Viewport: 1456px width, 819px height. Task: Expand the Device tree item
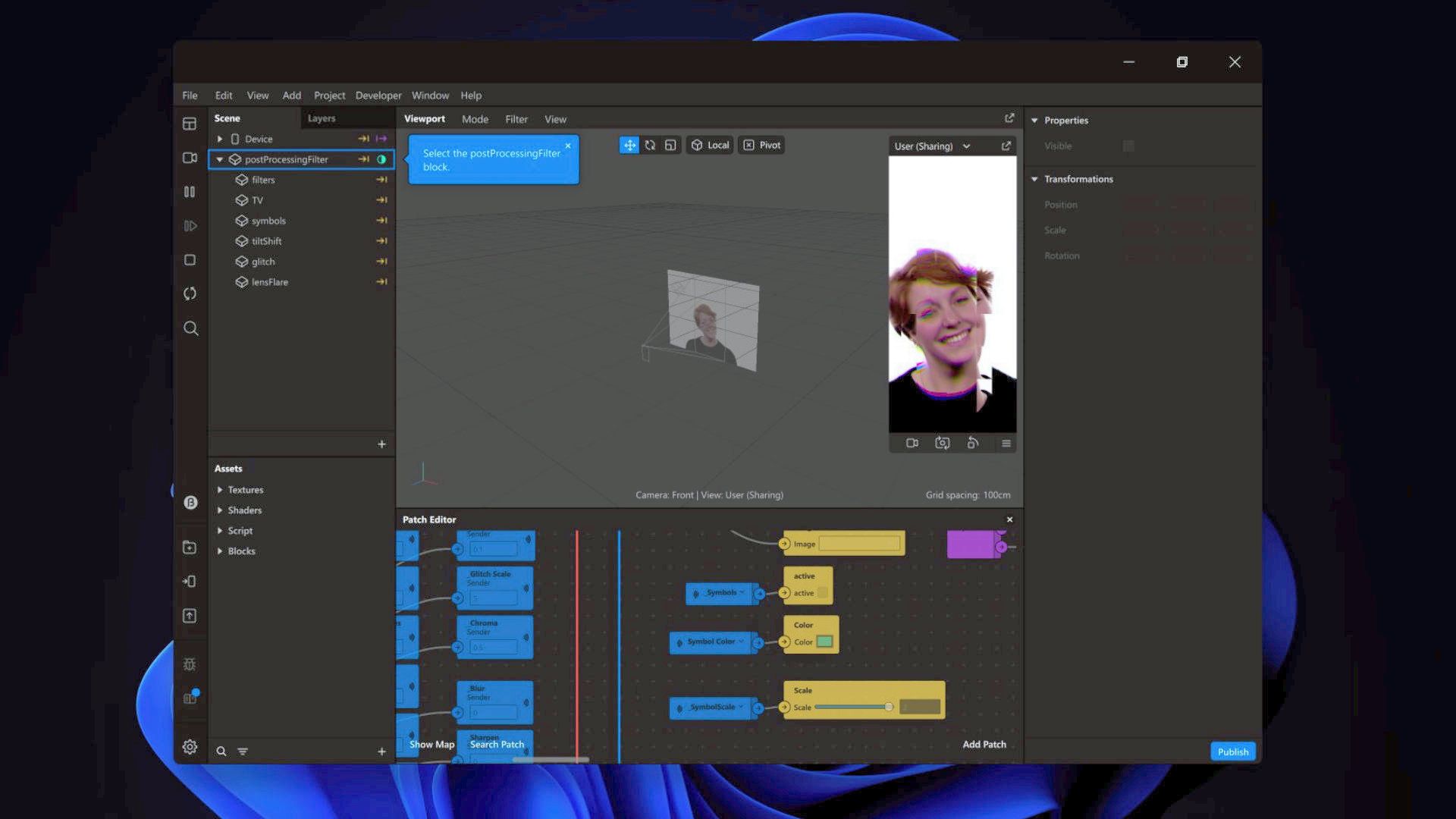pos(220,139)
